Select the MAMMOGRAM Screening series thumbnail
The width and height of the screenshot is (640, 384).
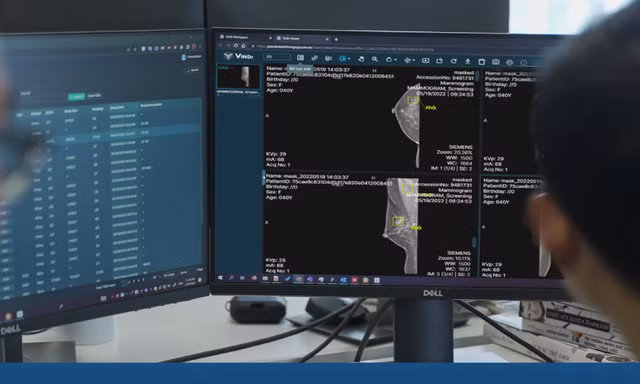239,76
